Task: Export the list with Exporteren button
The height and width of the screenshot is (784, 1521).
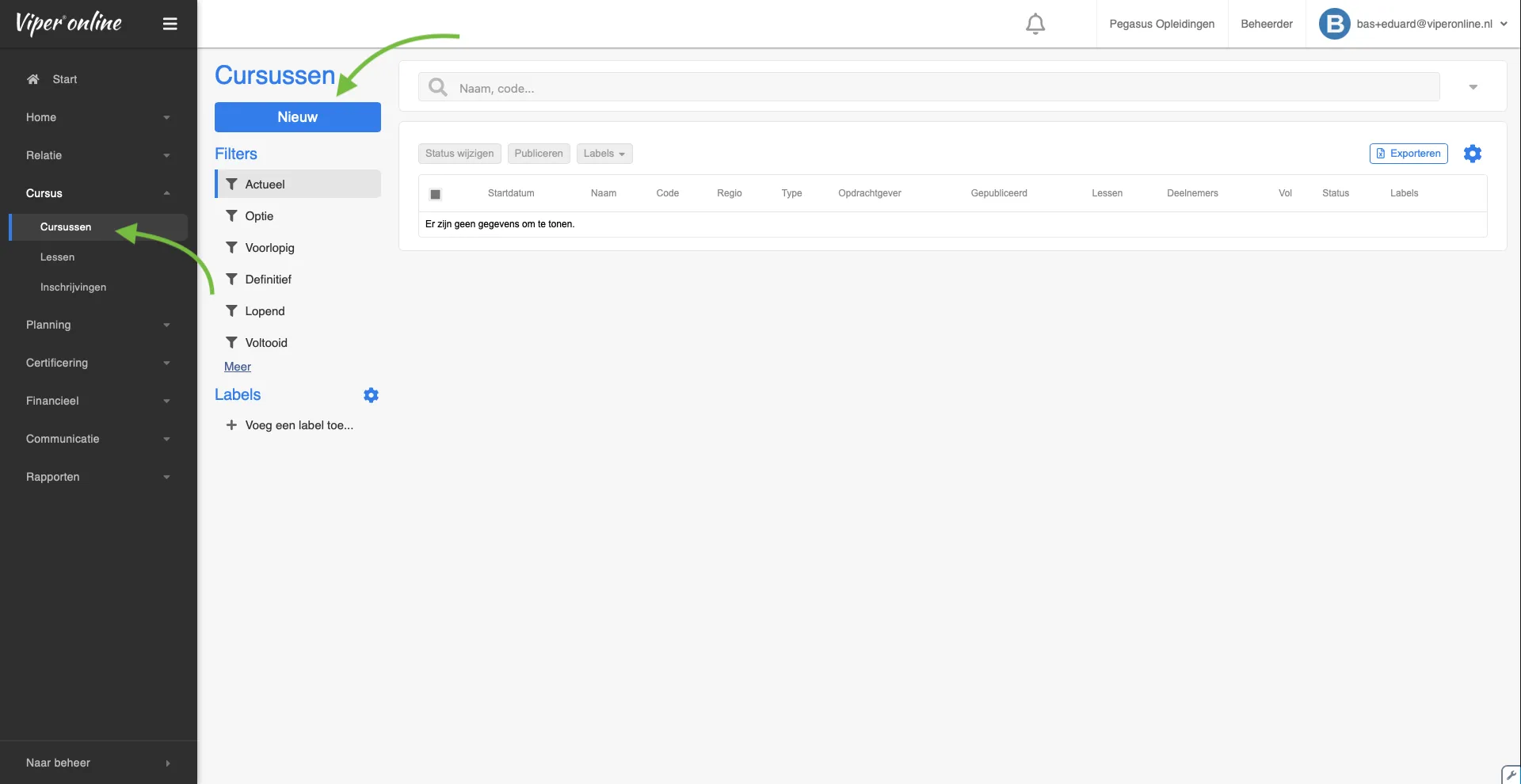Action: [1408, 154]
